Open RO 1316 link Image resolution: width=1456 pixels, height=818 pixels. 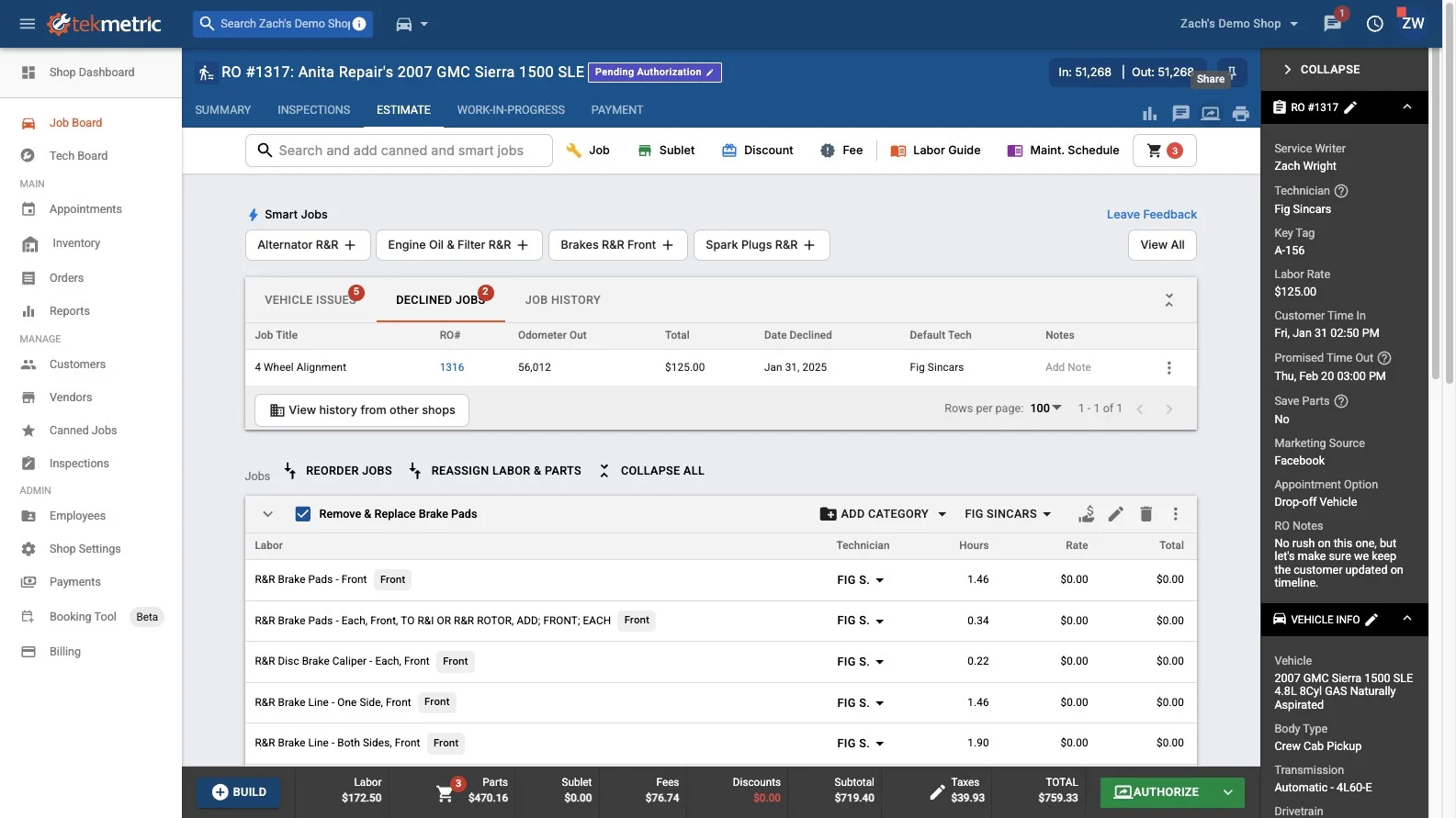coord(452,367)
